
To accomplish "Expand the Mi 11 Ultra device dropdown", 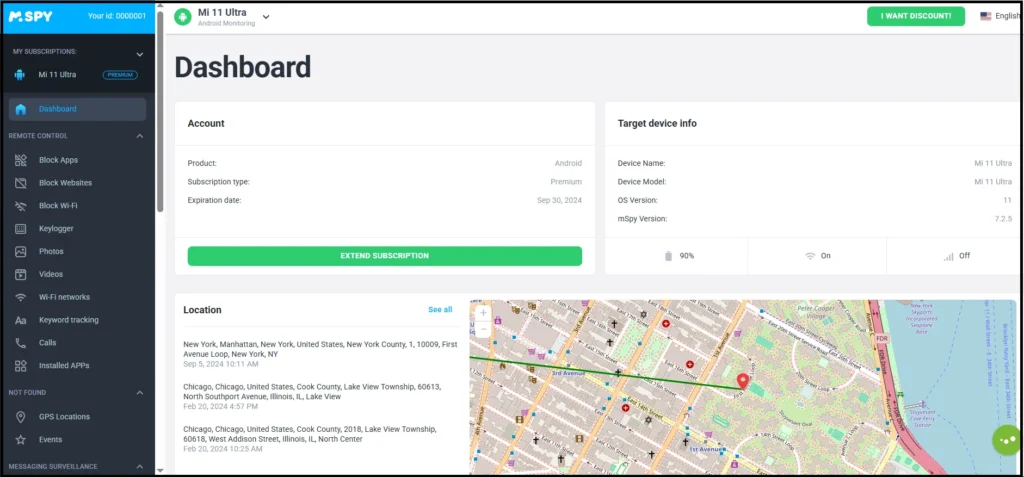I will tap(266, 17).
